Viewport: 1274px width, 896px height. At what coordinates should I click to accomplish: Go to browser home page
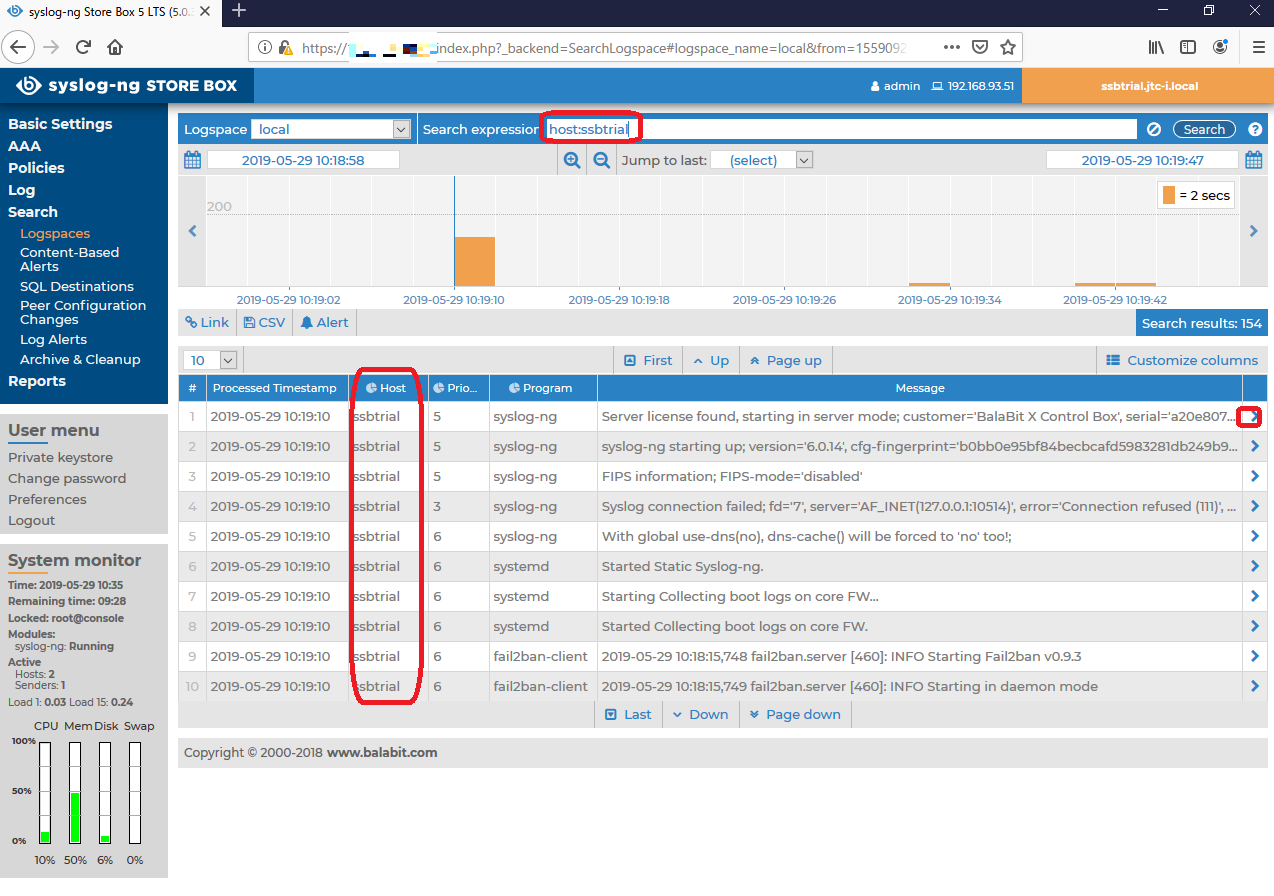pos(115,47)
